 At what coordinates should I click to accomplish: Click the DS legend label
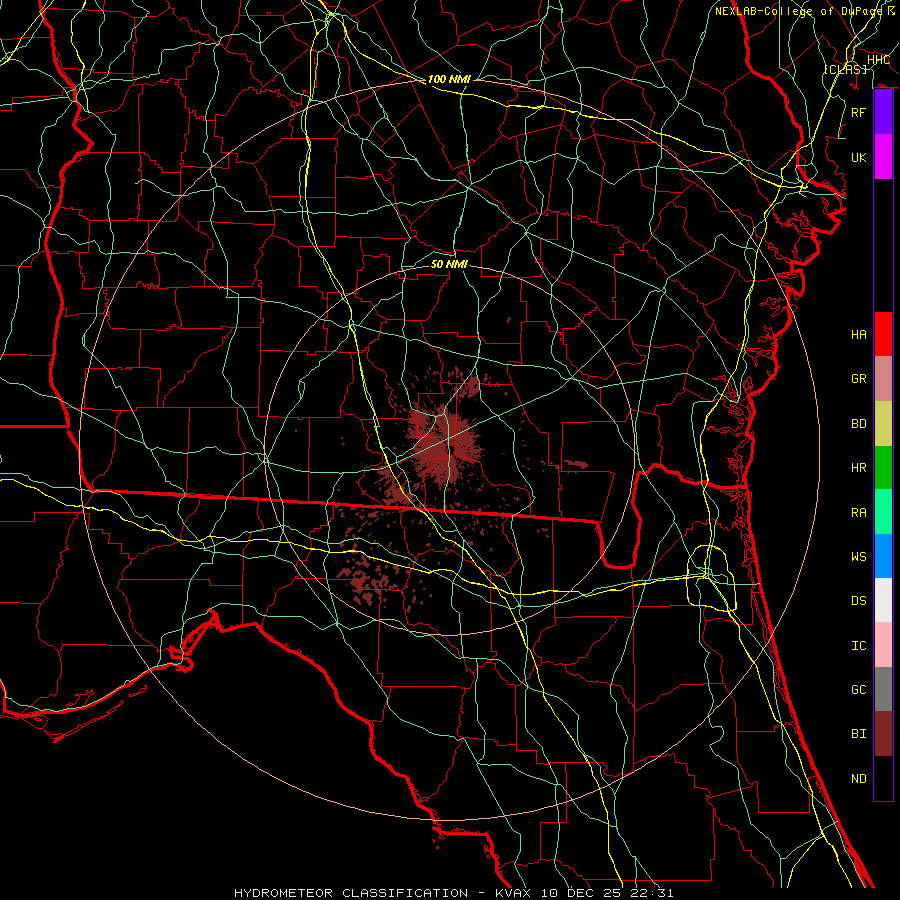click(859, 601)
